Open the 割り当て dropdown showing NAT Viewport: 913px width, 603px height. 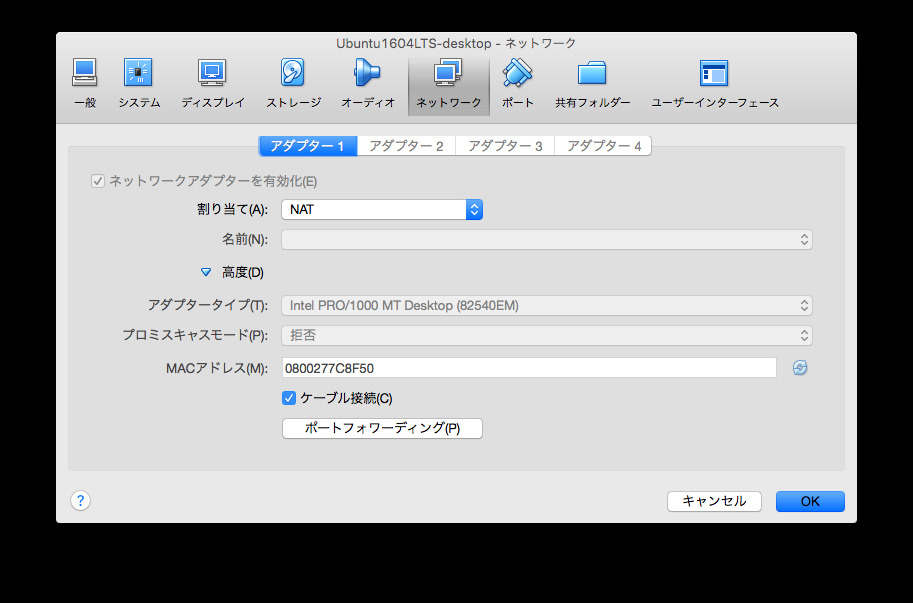tap(382, 210)
